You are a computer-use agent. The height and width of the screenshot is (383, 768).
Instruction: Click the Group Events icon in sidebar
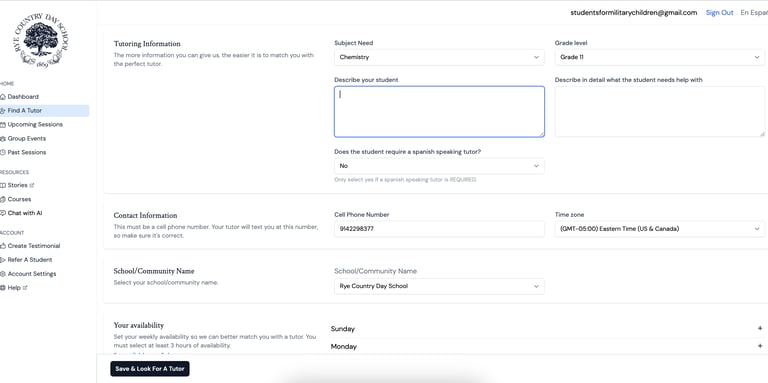coord(3,139)
